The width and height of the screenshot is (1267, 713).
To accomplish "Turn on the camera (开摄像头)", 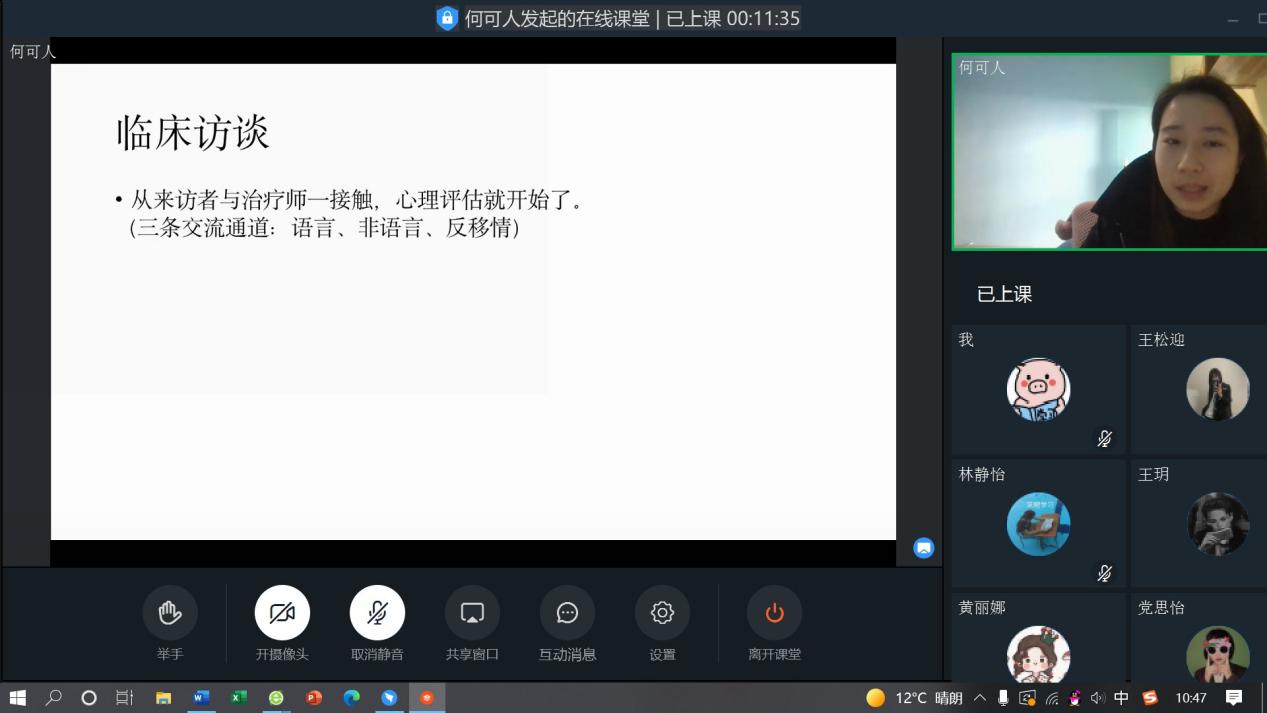I will click(282, 612).
